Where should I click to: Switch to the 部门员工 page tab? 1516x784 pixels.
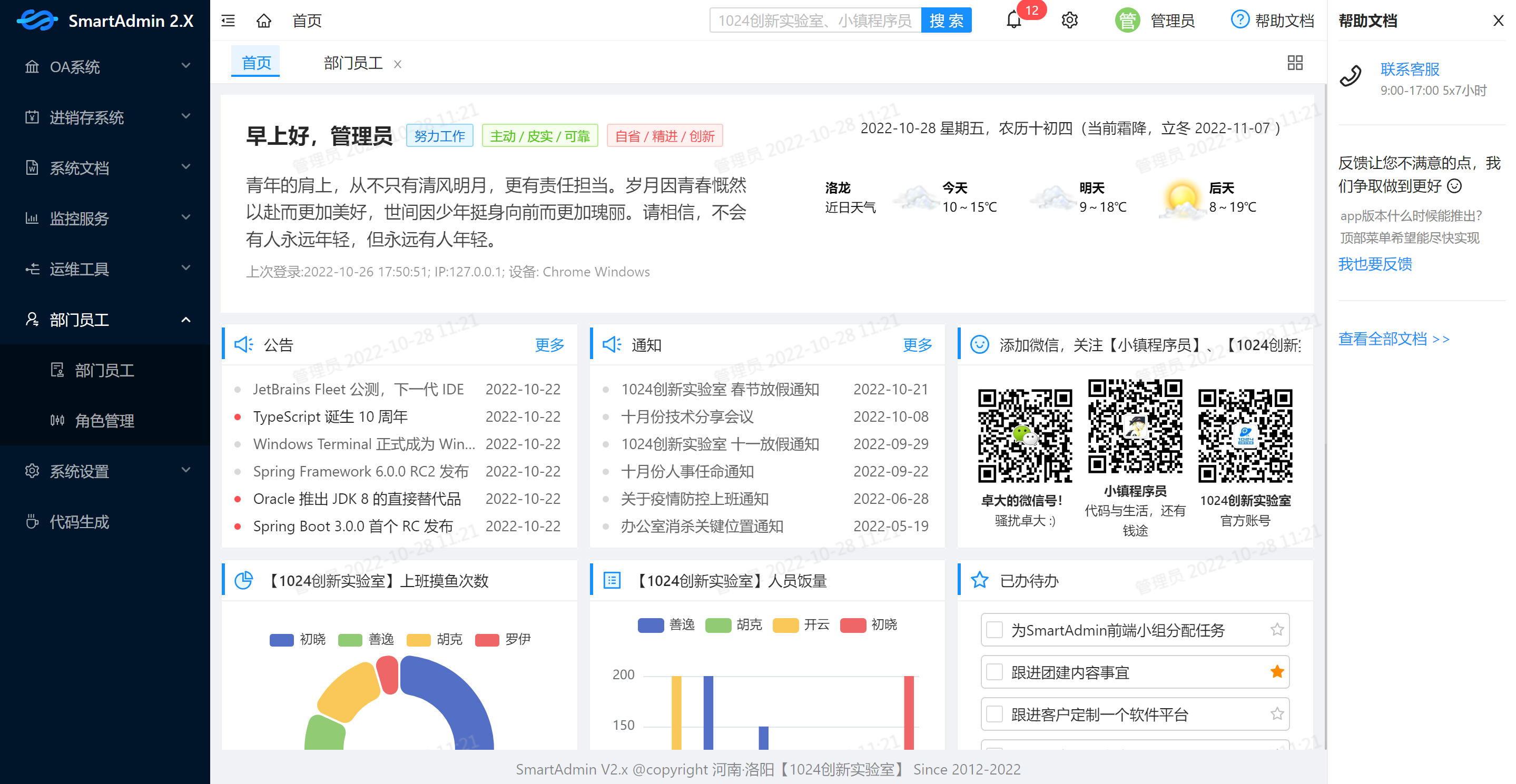(353, 63)
